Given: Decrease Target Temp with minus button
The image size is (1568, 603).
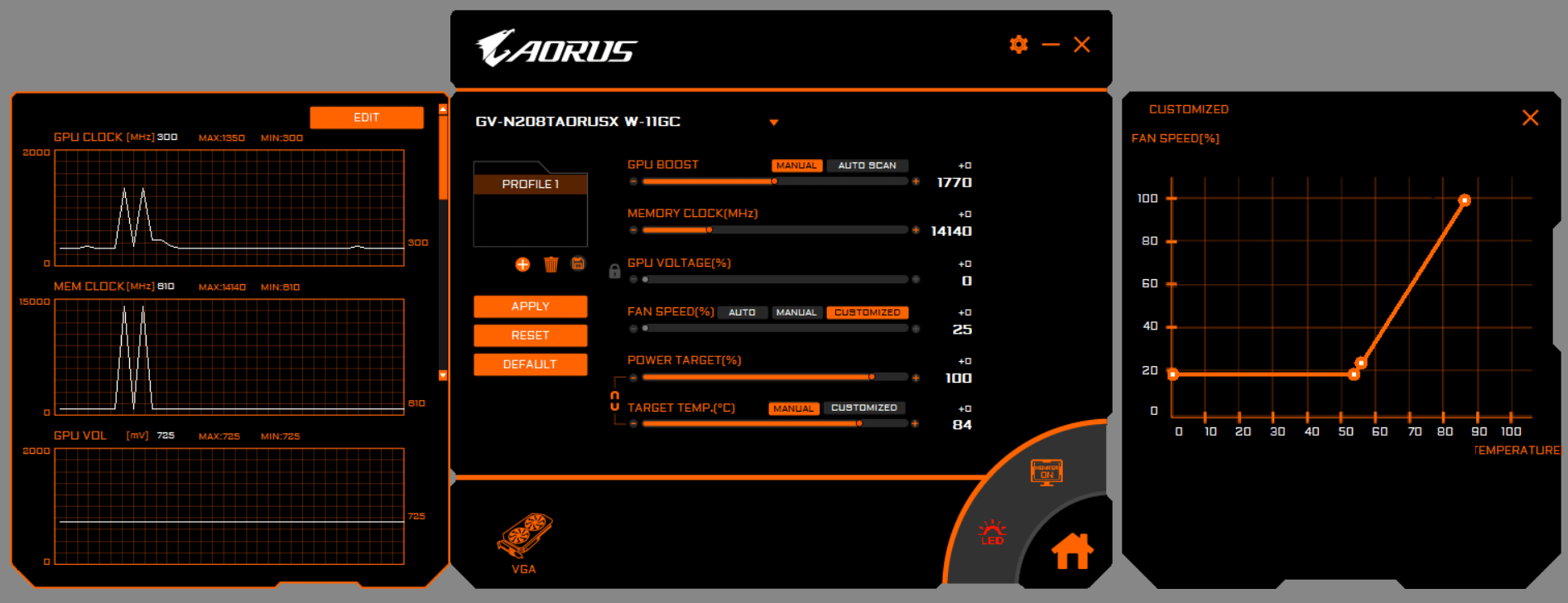Looking at the screenshot, I should pyautogui.click(x=633, y=424).
